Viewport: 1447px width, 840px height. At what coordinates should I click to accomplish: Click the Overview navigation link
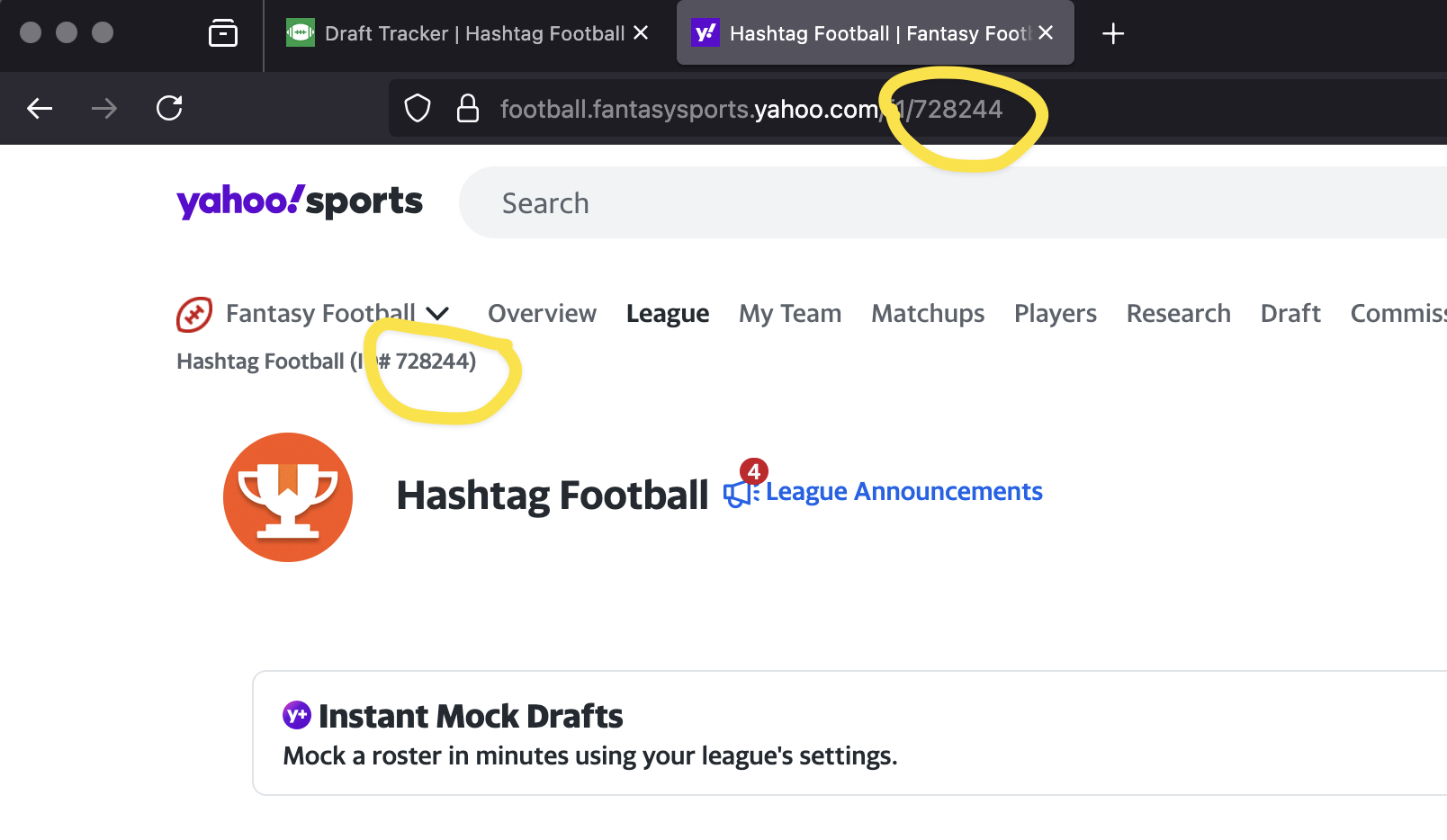542,313
